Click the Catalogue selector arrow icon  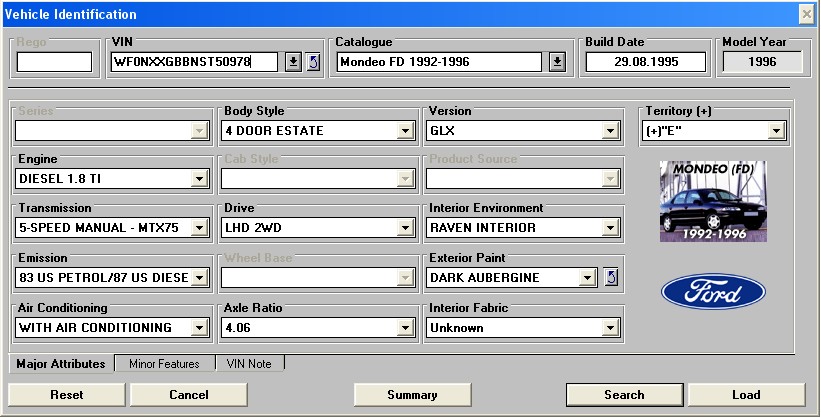pos(557,62)
